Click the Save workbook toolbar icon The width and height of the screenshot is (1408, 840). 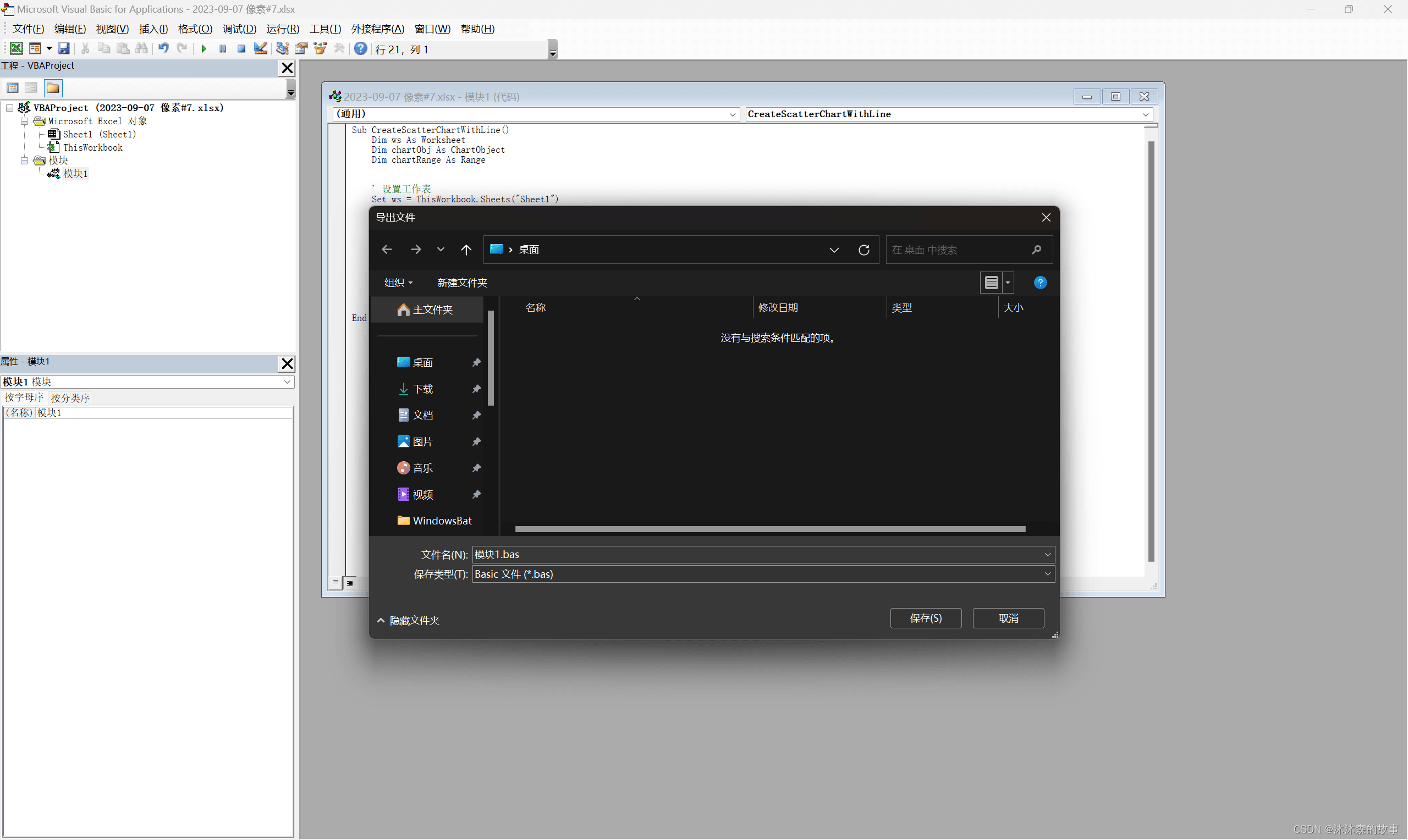(64, 49)
